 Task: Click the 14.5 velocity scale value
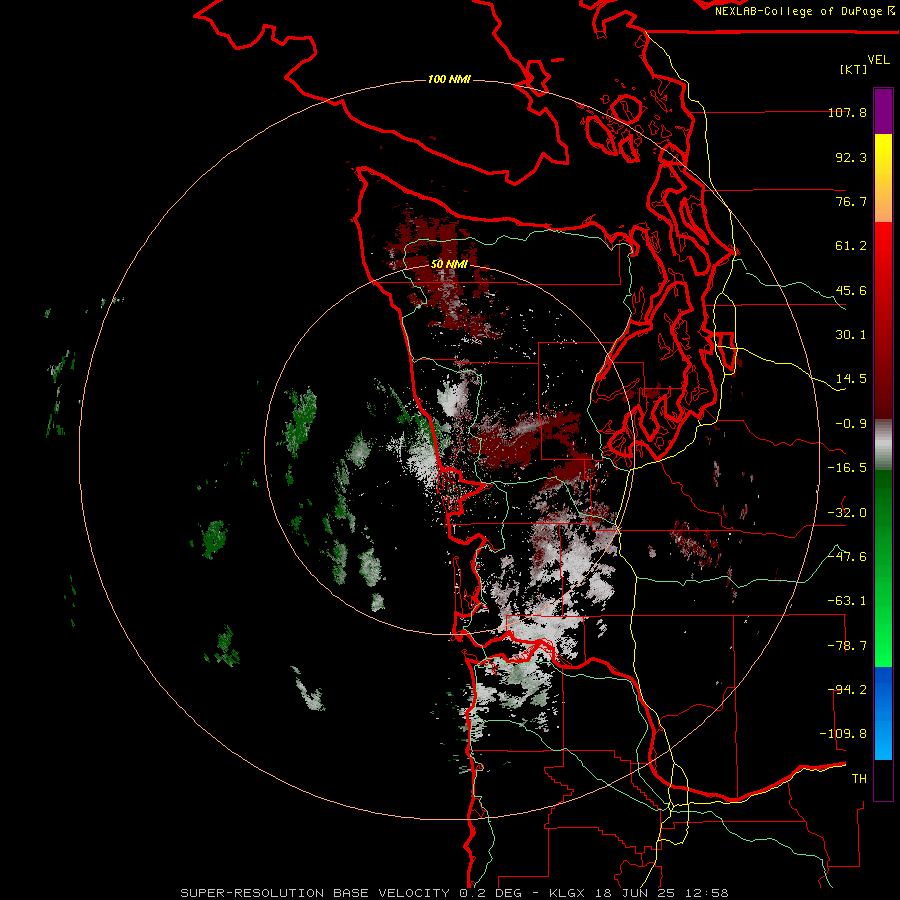pyautogui.click(x=851, y=379)
